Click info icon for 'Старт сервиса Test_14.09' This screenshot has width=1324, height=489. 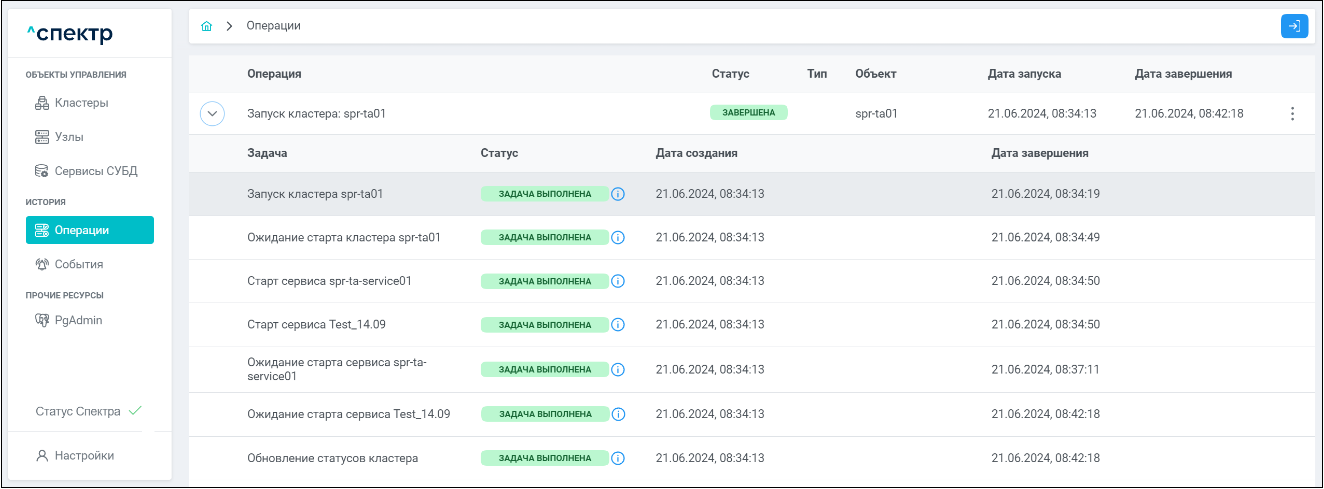(x=618, y=325)
